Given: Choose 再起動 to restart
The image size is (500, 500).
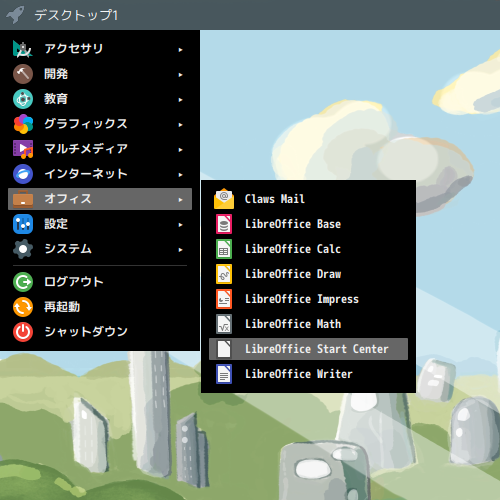Looking at the screenshot, I should 100,307.
